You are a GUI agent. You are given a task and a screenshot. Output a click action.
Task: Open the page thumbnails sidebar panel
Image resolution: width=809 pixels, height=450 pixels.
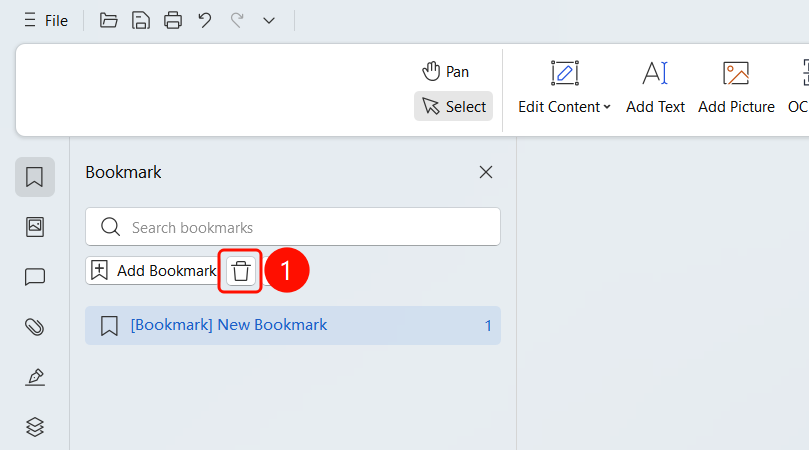[x=35, y=227]
